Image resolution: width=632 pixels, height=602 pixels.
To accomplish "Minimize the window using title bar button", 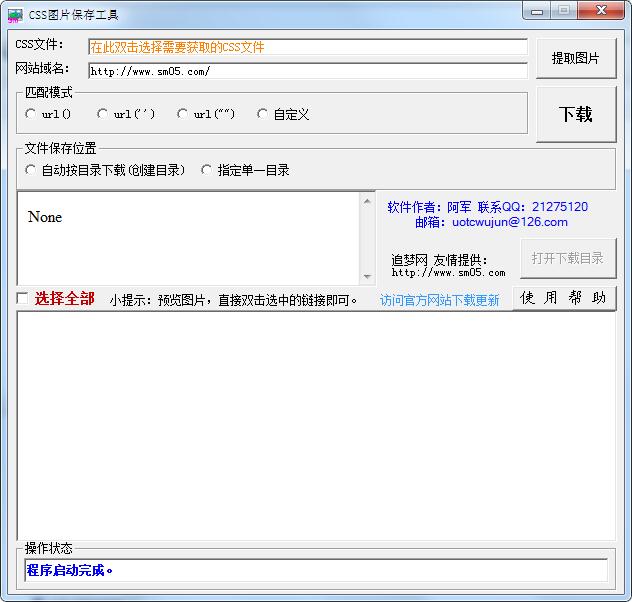I will pos(537,10).
